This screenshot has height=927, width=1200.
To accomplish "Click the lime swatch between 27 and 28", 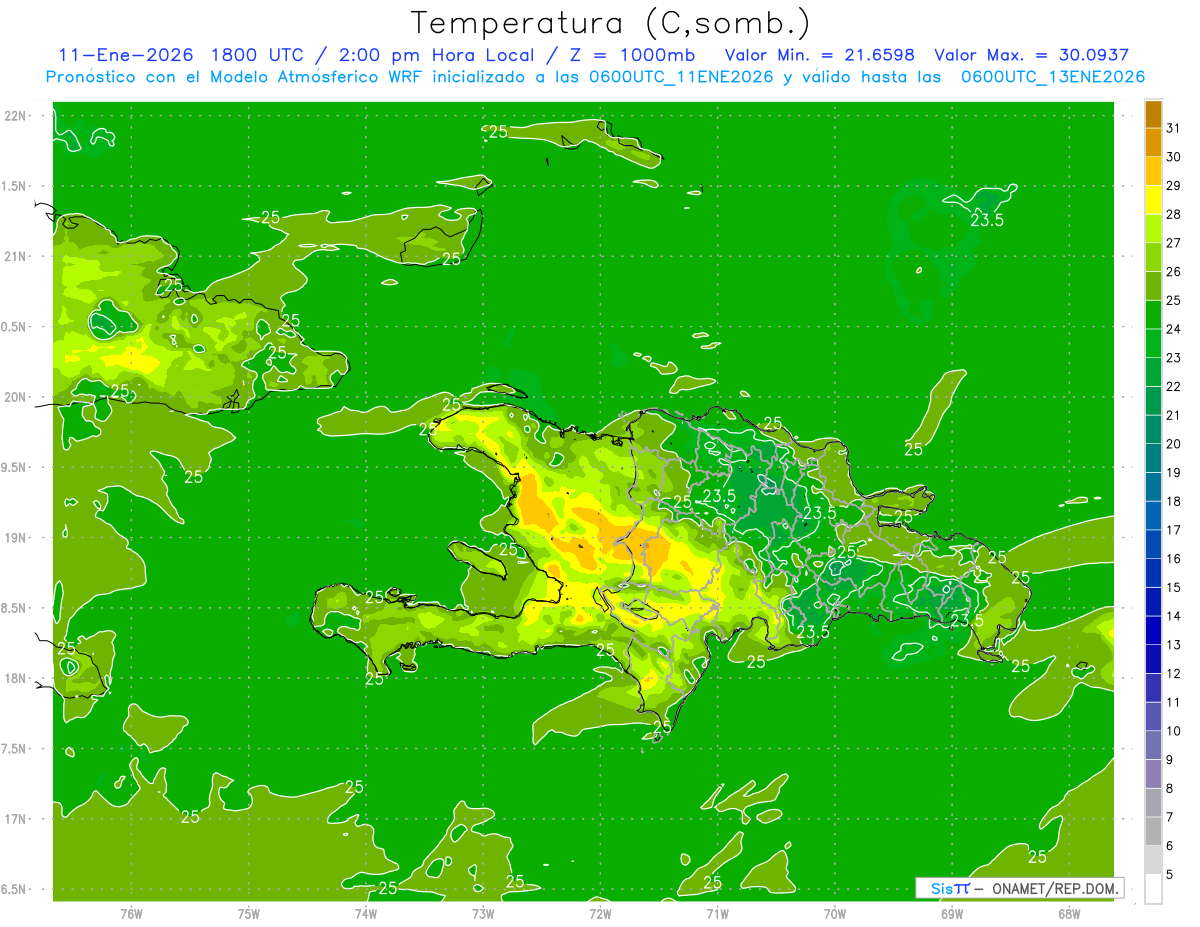I will tap(1153, 229).
